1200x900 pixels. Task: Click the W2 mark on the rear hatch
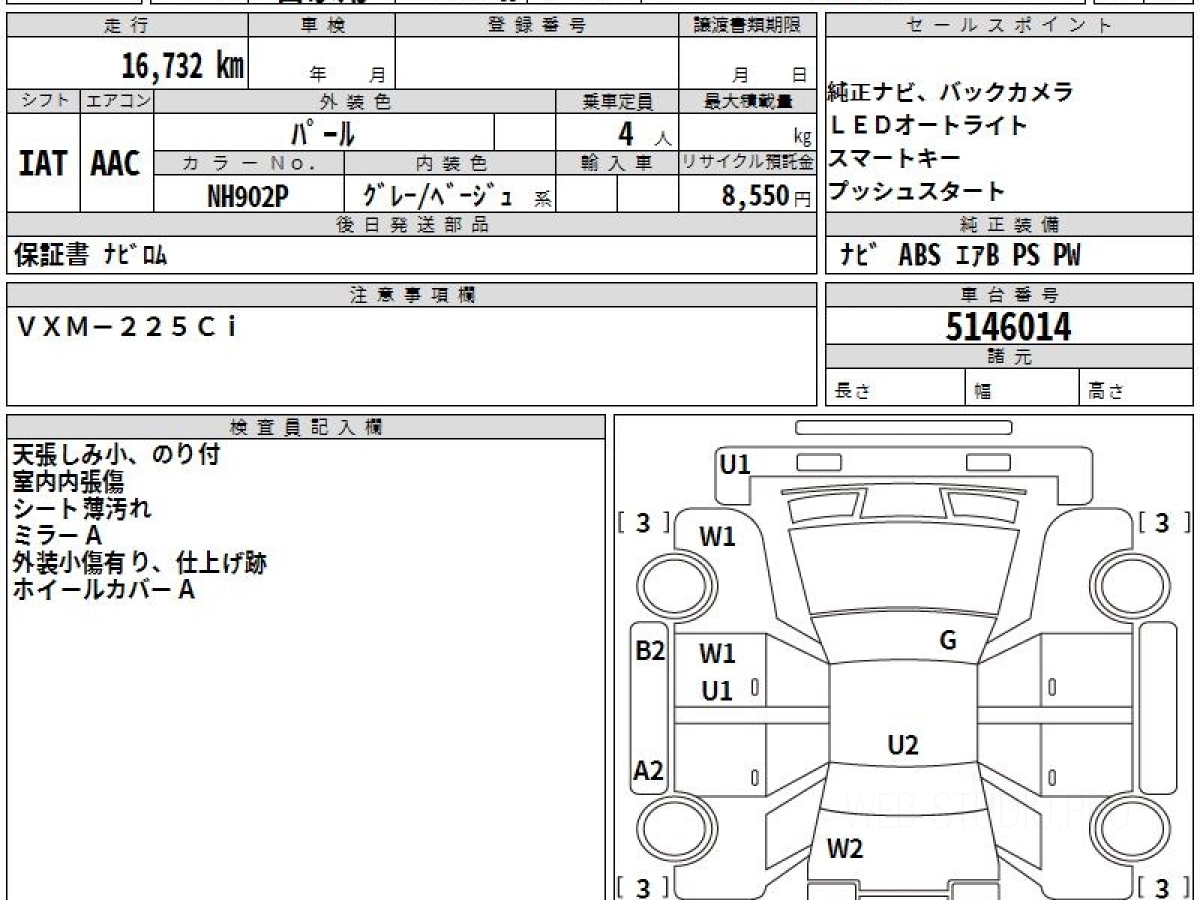[845, 850]
